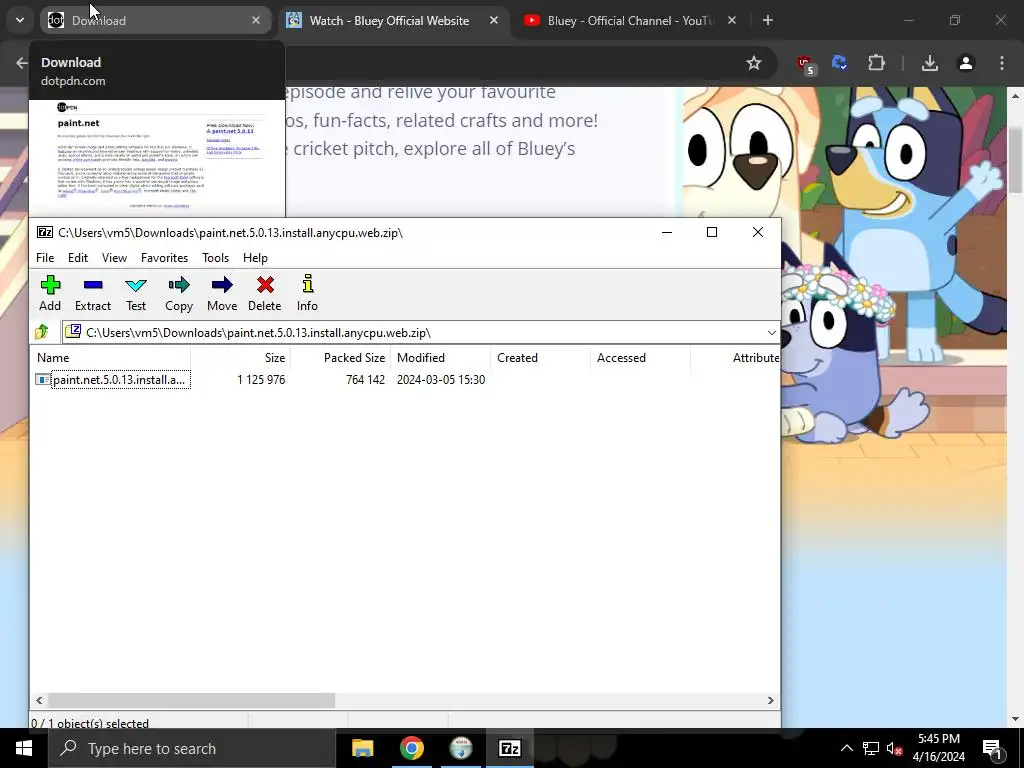The image size is (1024, 768).
Task: Open the Chrome profile icon
Action: coord(966,63)
